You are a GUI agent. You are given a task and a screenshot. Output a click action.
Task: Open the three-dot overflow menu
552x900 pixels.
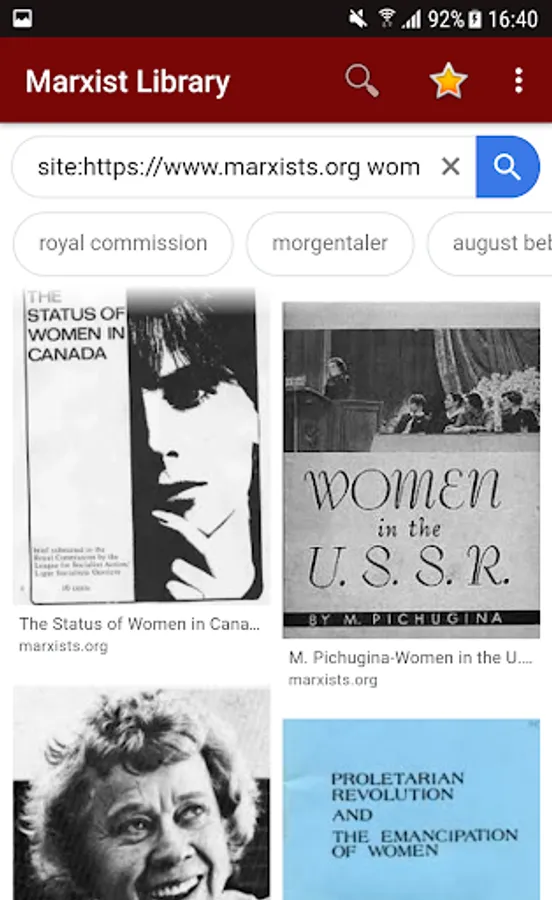point(519,81)
